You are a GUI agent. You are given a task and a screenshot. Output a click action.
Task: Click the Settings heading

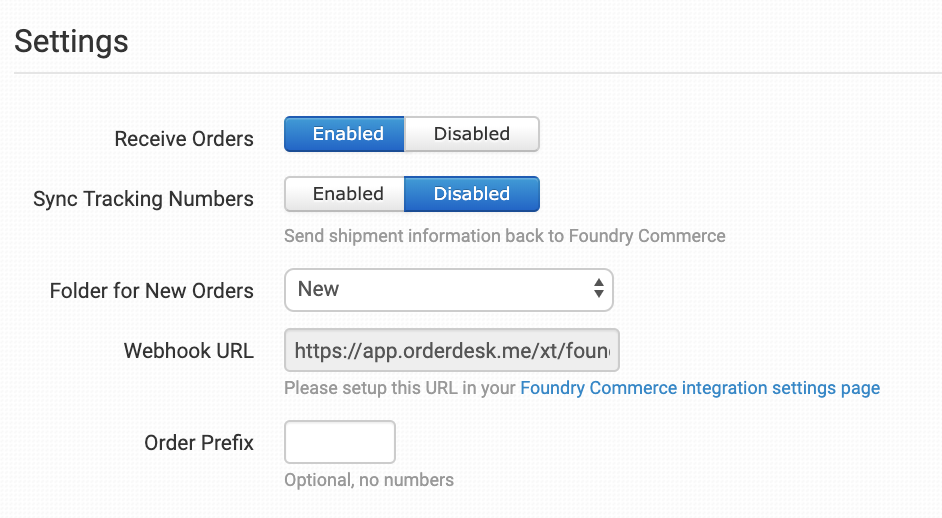71,41
